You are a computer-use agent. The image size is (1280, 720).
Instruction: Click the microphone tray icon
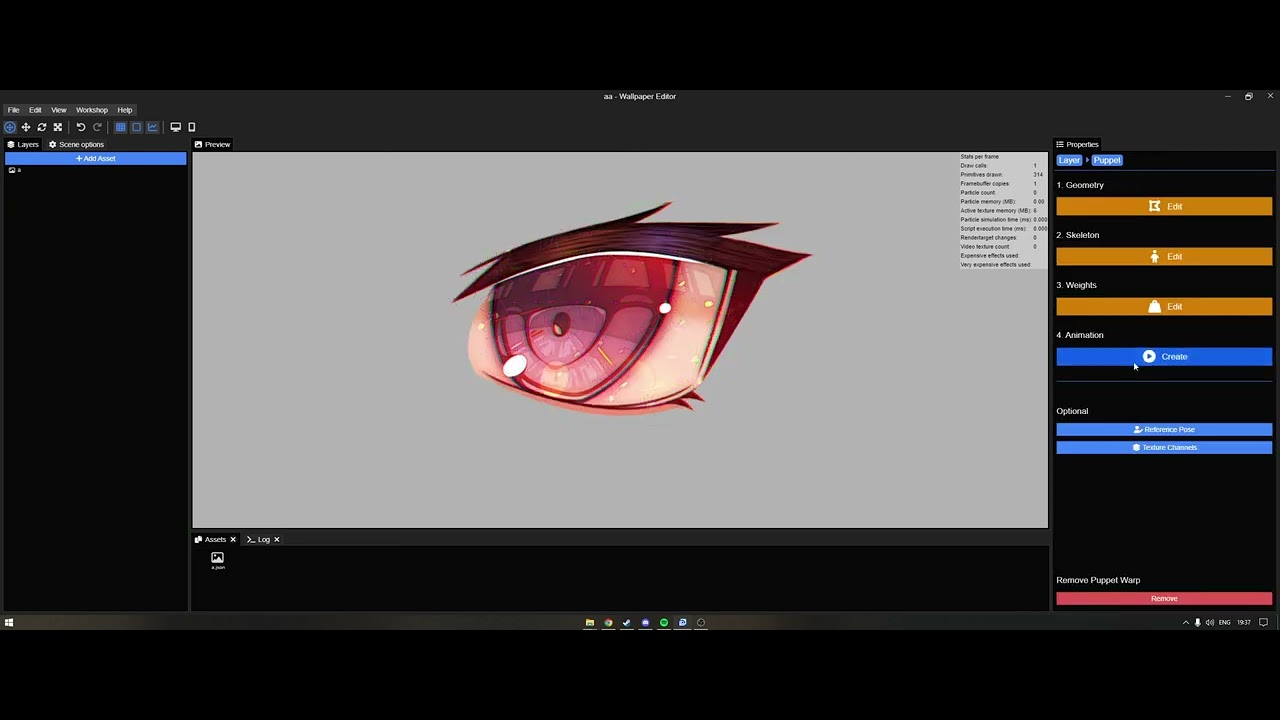pyautogui.click(x=1198, y=622)
